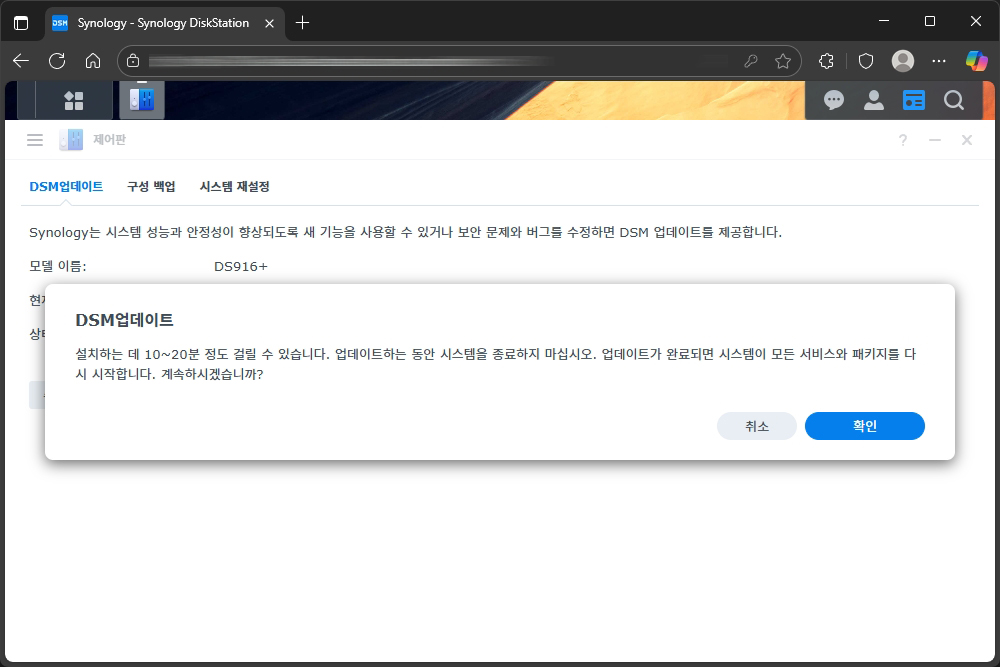The image size is (1000, 667).
Task: Open saved passwords key icon
Action: 751,61
